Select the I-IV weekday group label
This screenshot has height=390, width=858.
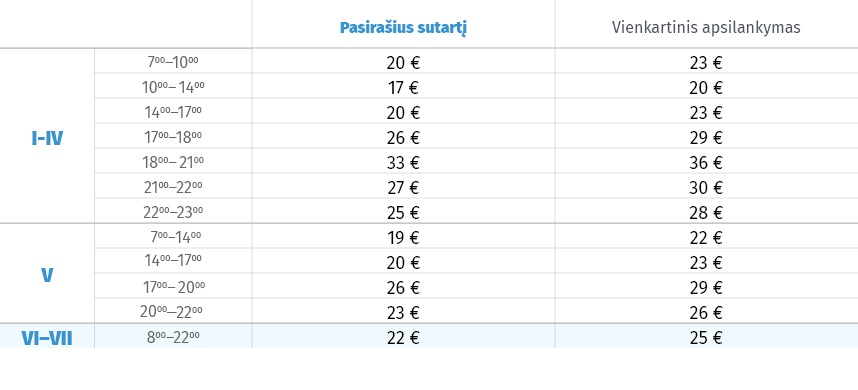click(48, 138)
